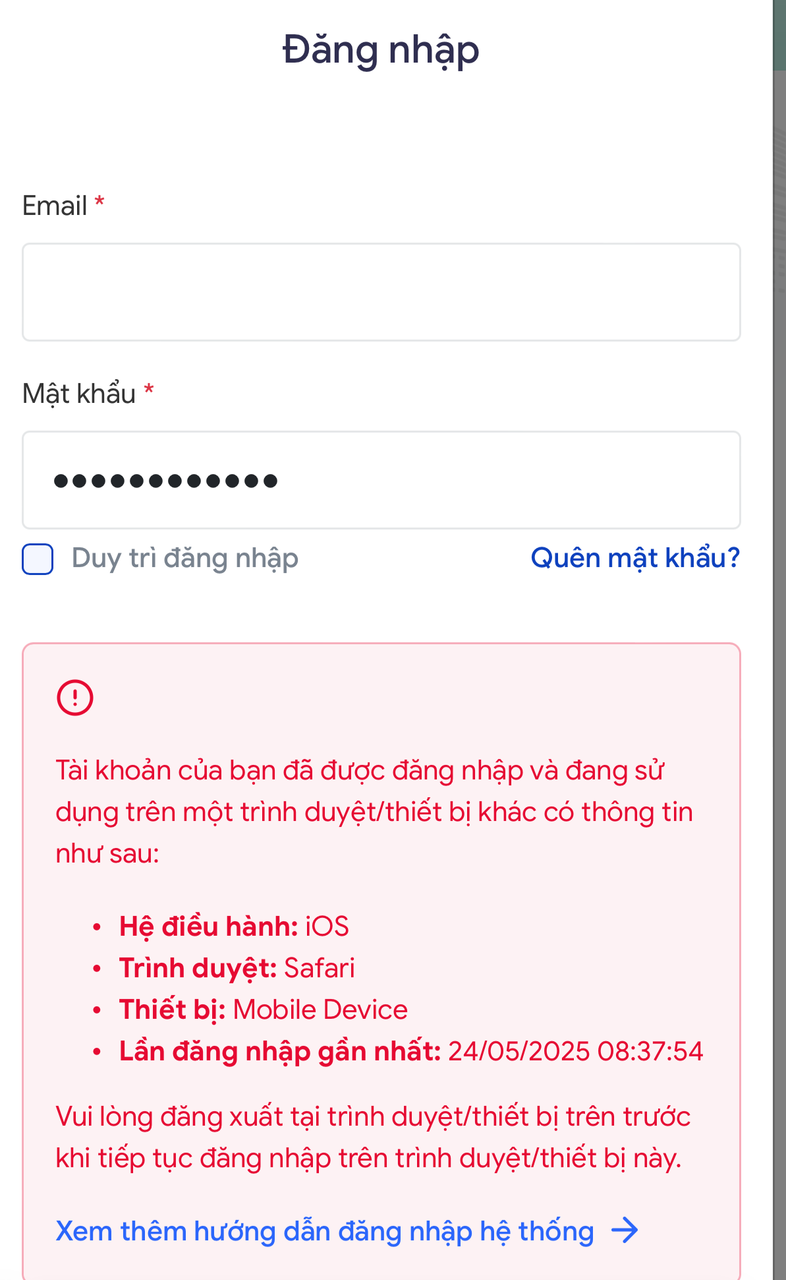
Task: Click the red asterisk beside Mật khẩu
Action: click(147, 393)
